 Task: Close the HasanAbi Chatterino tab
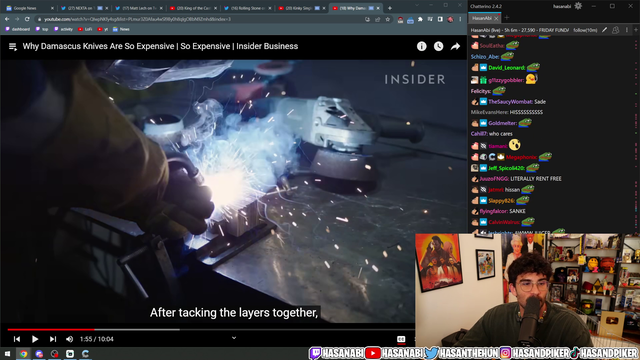(x=496, y=18)
